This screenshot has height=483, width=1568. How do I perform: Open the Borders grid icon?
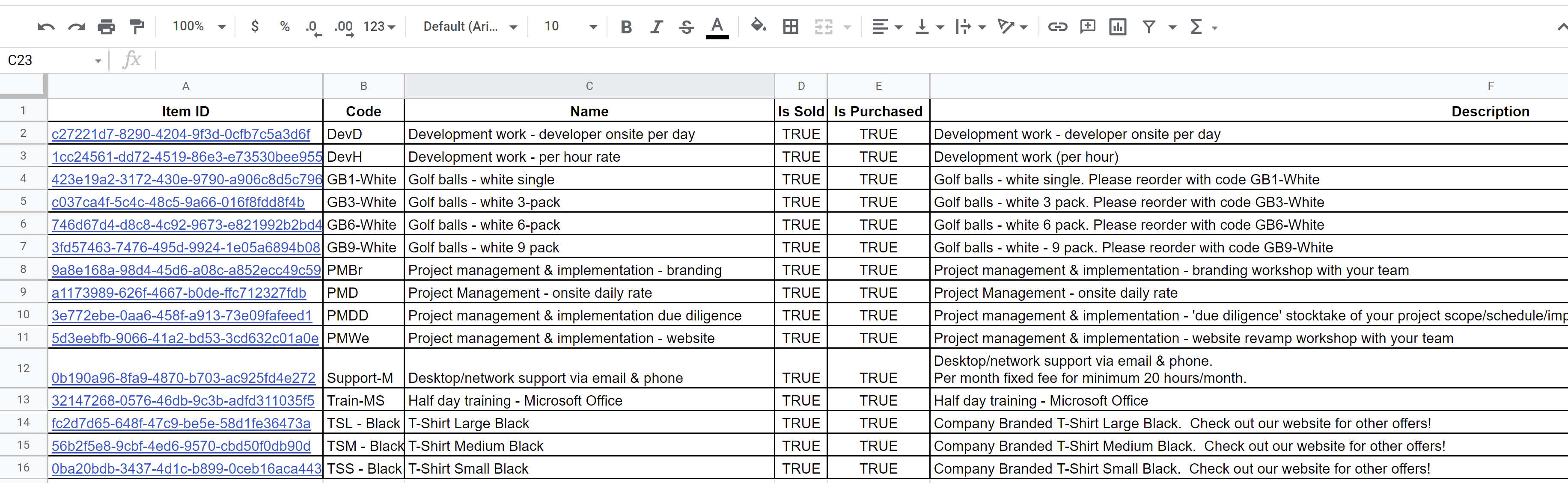(x=791, y=26)
